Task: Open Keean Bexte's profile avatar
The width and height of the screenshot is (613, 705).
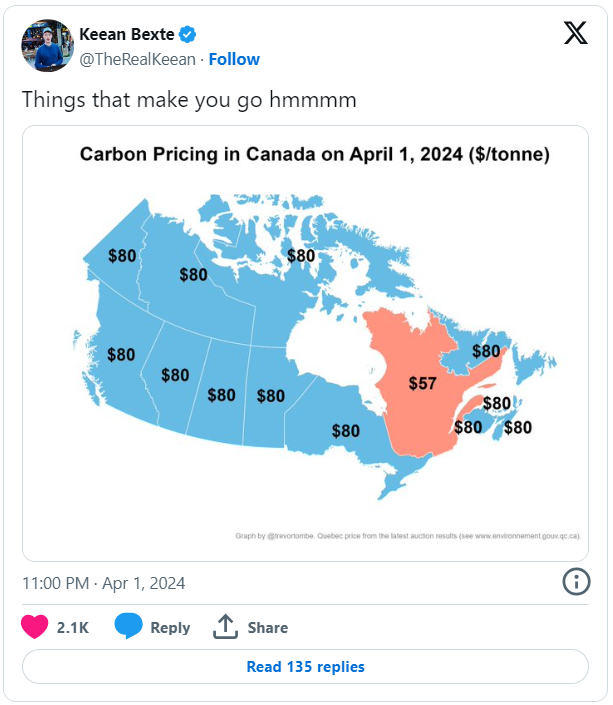Action: point(48,45)
